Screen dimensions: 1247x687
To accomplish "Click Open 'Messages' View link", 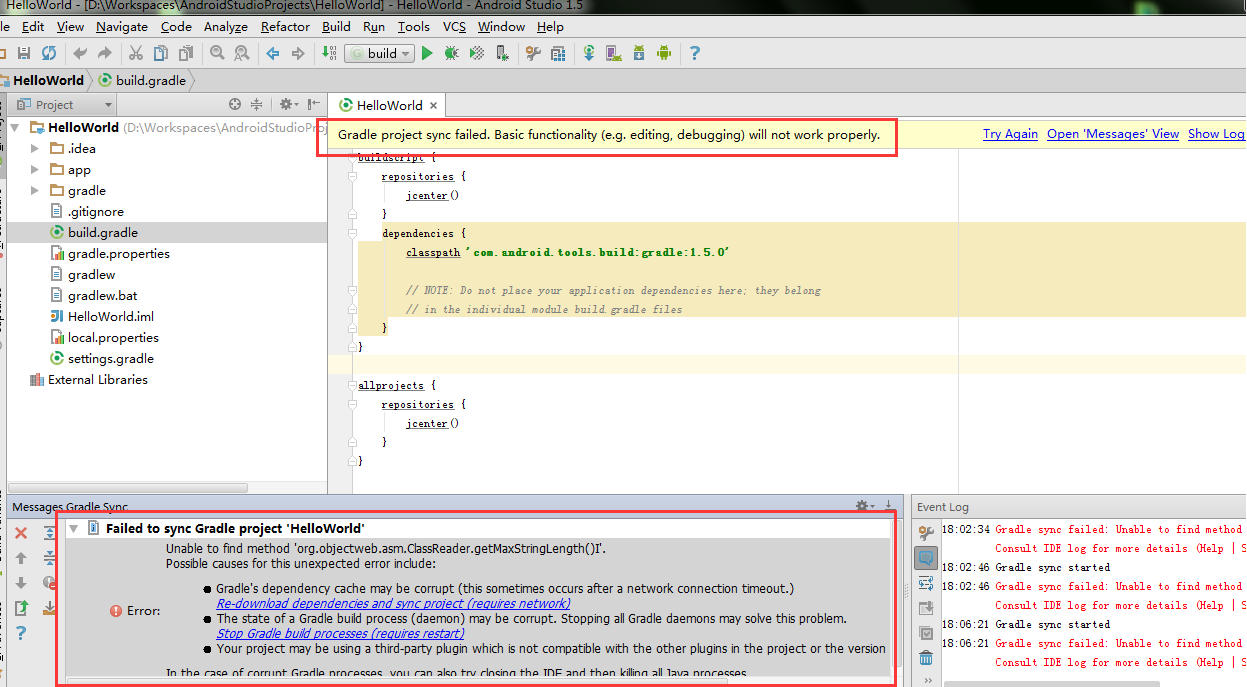I will coord(1113,134).
